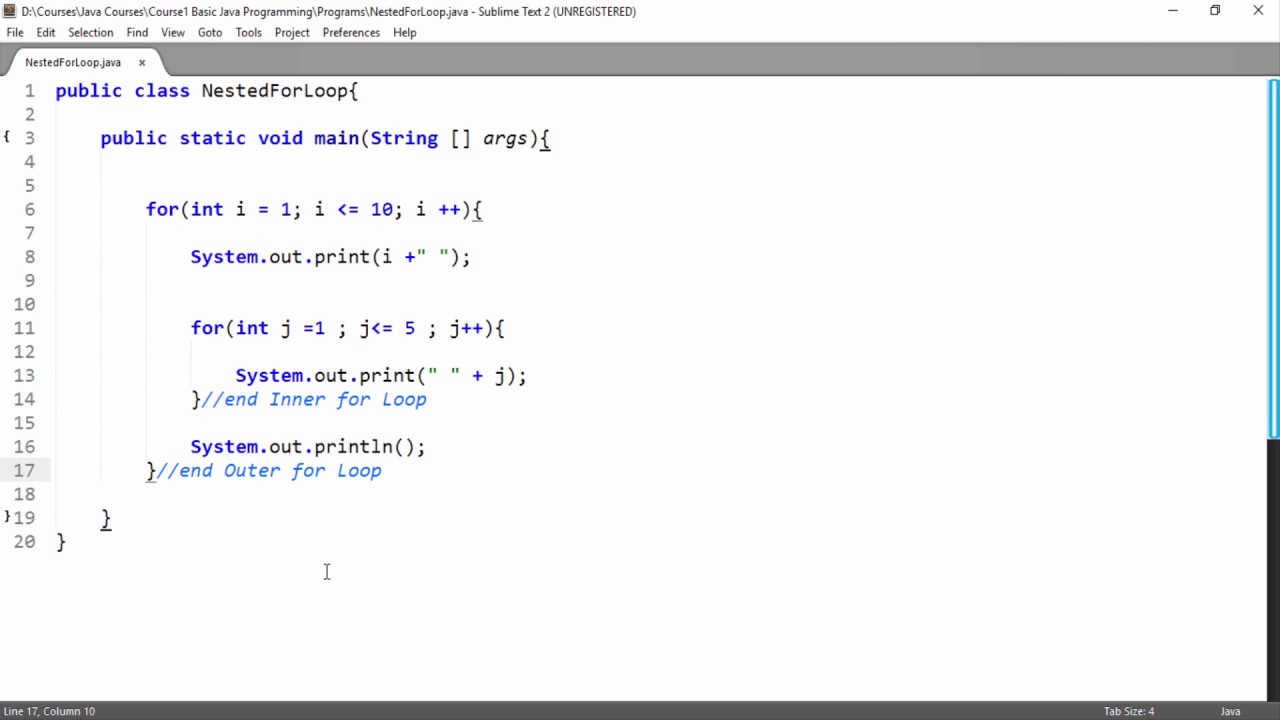Open the Goto menu
Screen dimensions: 1280x720
210,32
